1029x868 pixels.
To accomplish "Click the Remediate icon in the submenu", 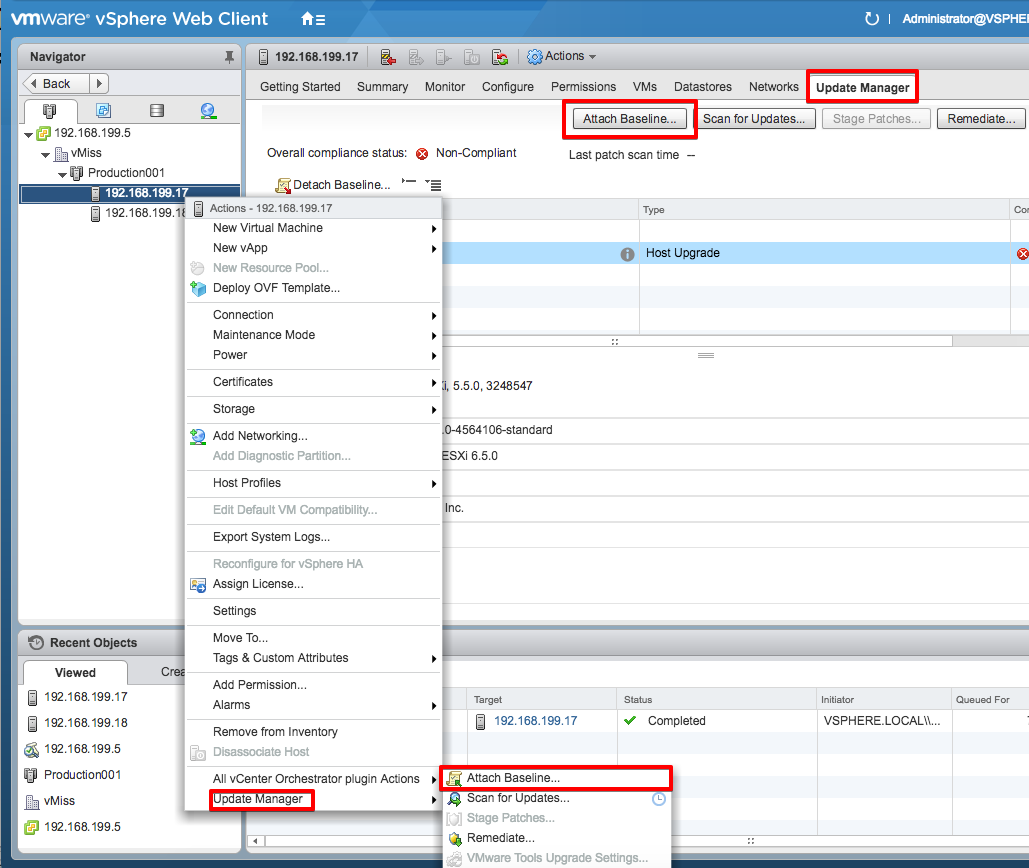I will click(455, 838).
